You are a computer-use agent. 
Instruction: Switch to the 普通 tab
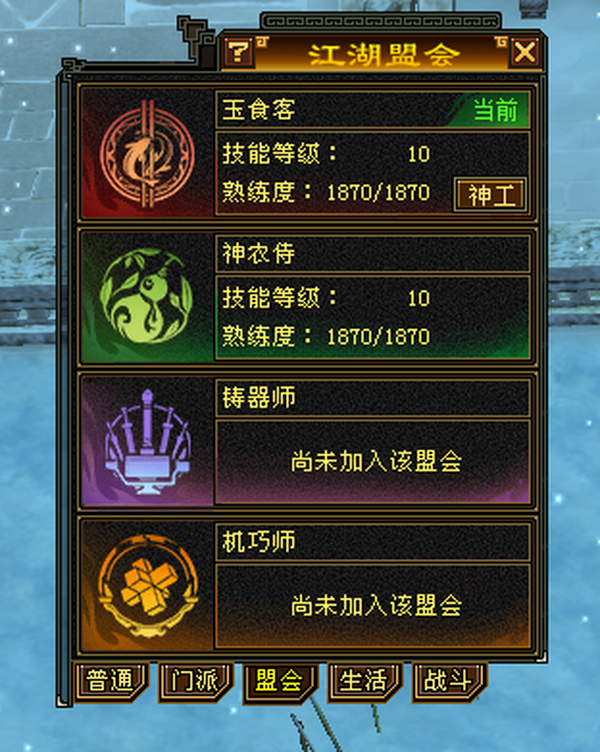(x=110, y=681)
